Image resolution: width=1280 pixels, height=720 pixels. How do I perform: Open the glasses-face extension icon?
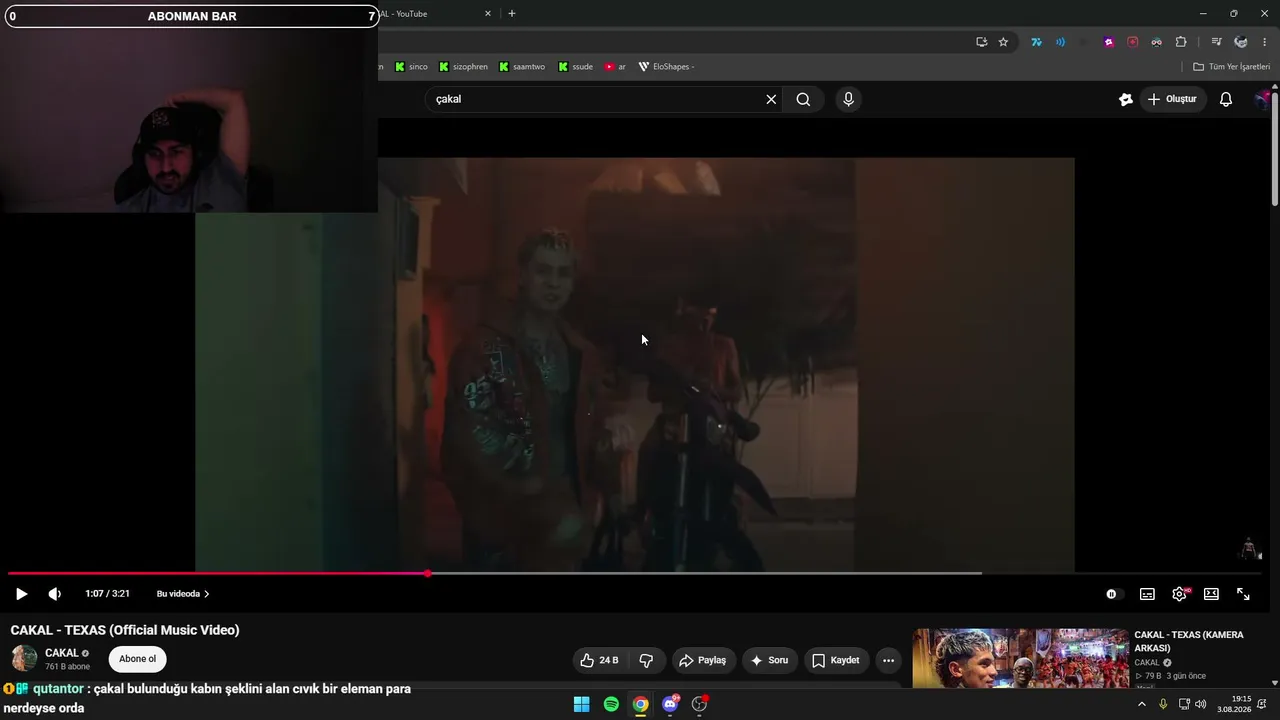[x=1157, y=42]
